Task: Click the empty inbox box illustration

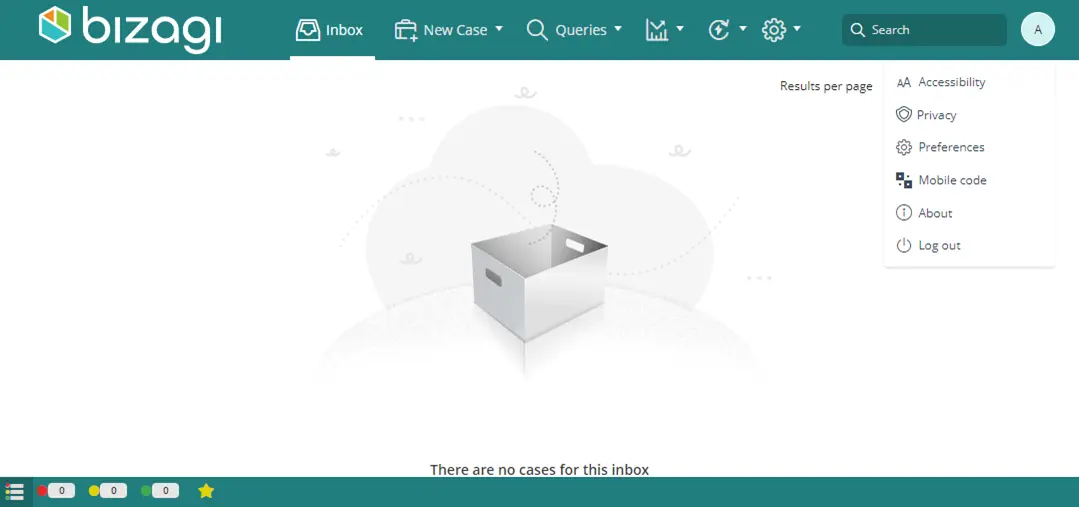Action: 539,282
